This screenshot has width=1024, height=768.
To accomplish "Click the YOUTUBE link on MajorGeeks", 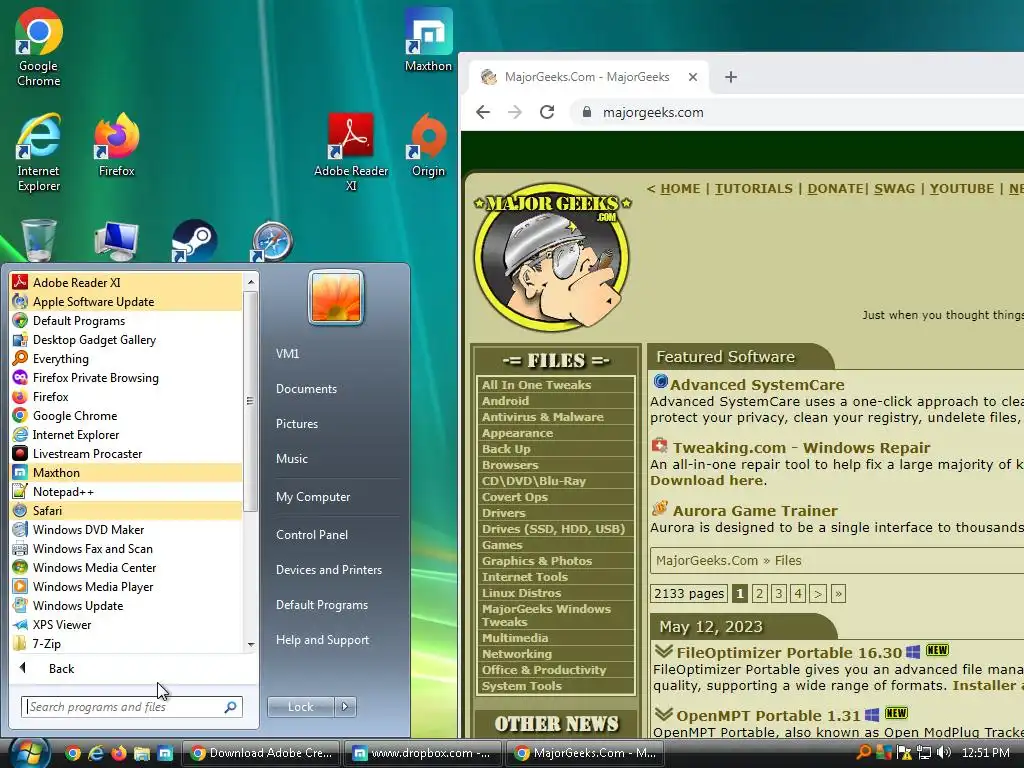I will click(961, 189).
